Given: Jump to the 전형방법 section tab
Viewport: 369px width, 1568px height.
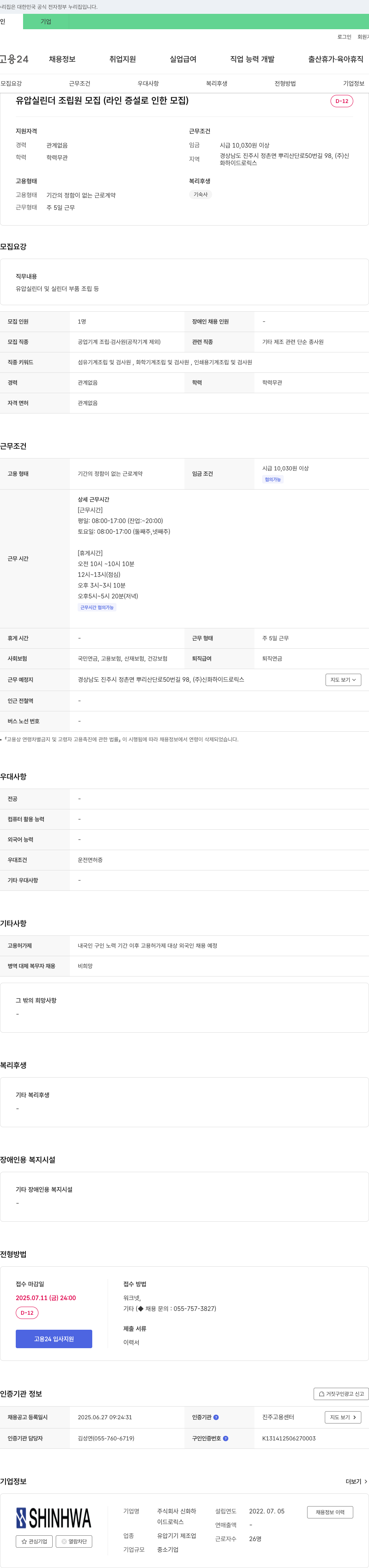Looking at the screenshot, I should click(x=285, y=83).
